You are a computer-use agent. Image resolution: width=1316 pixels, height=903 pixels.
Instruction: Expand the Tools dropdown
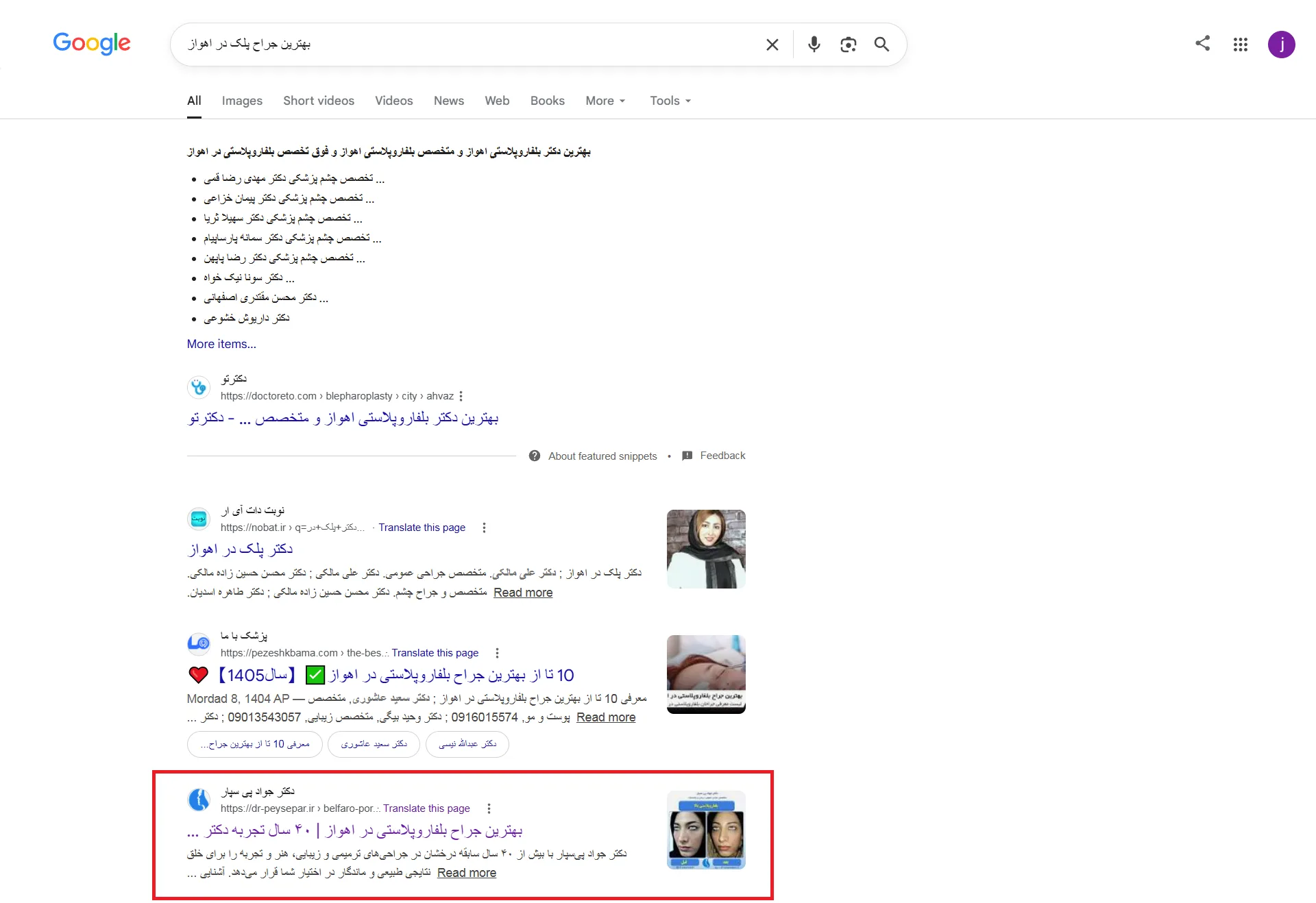pyautogui.click(x=670, y=101)
